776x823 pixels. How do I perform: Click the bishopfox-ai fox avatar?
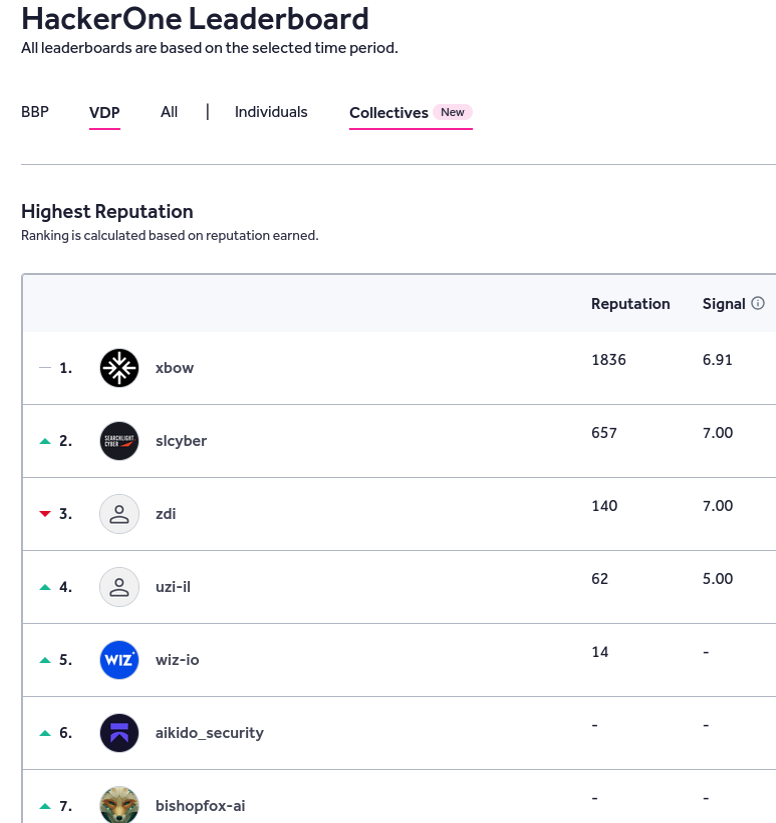click(119, 804)
